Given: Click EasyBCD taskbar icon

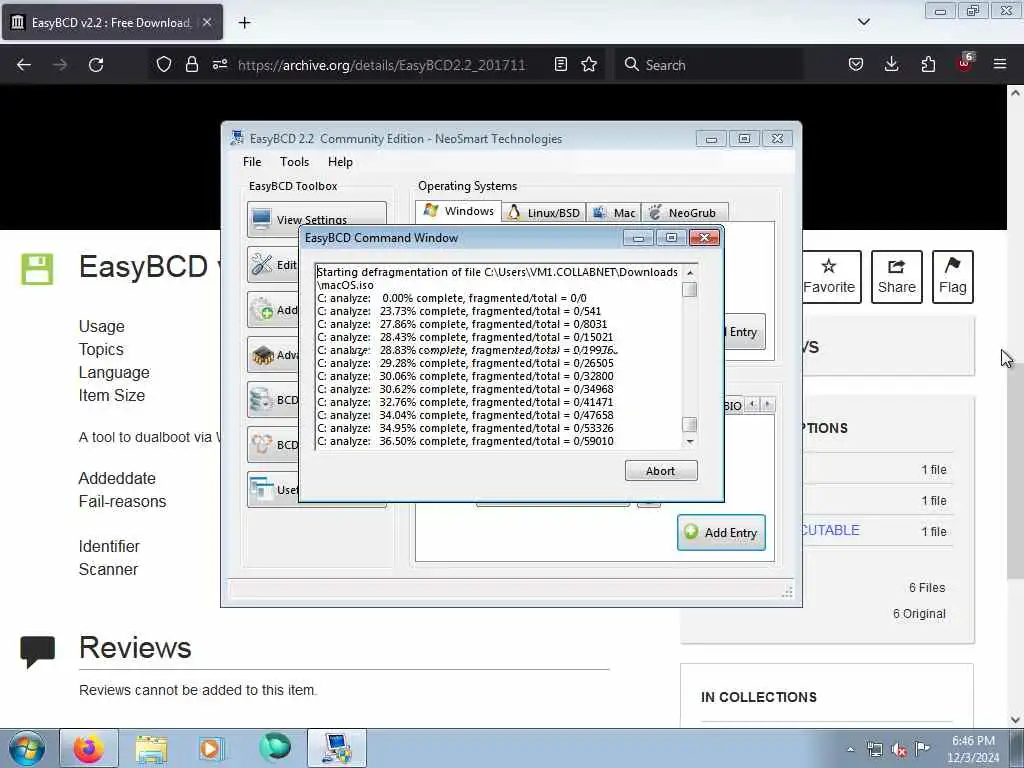Looking at the screenshot, I should point(337,748).
